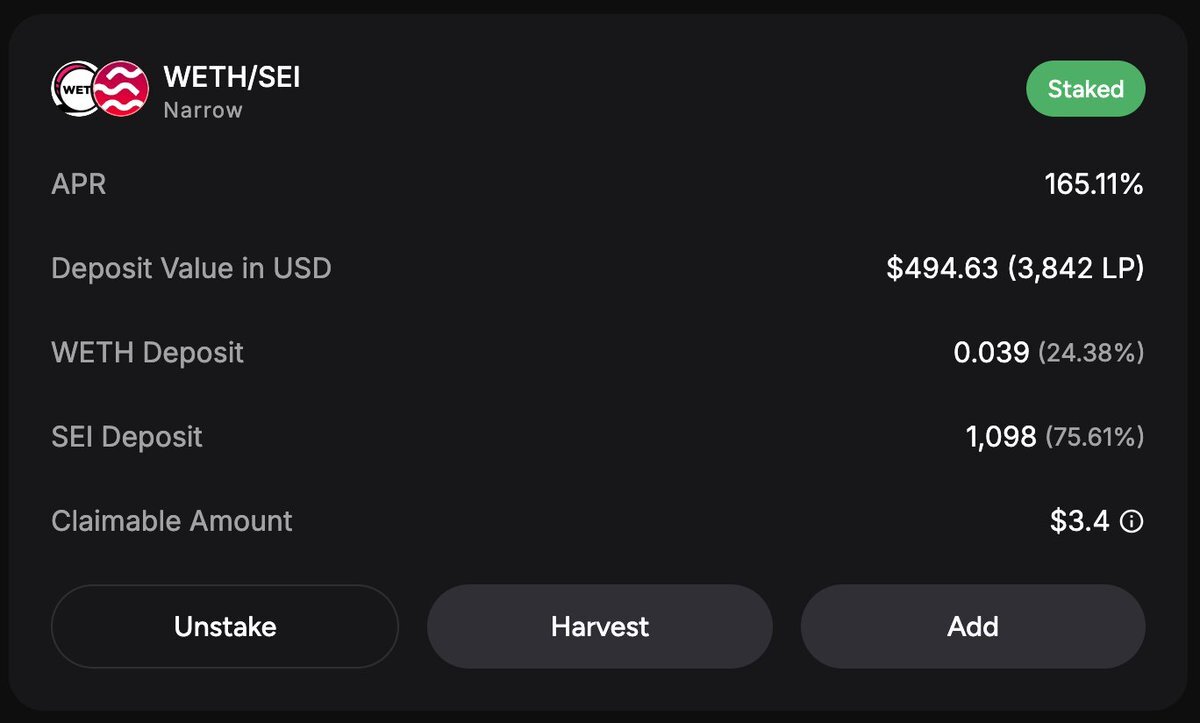Select the 1,098 SEI amount
This screenshot has width=1200, height=723.
pyautogui.click(x=1001, y=437)
